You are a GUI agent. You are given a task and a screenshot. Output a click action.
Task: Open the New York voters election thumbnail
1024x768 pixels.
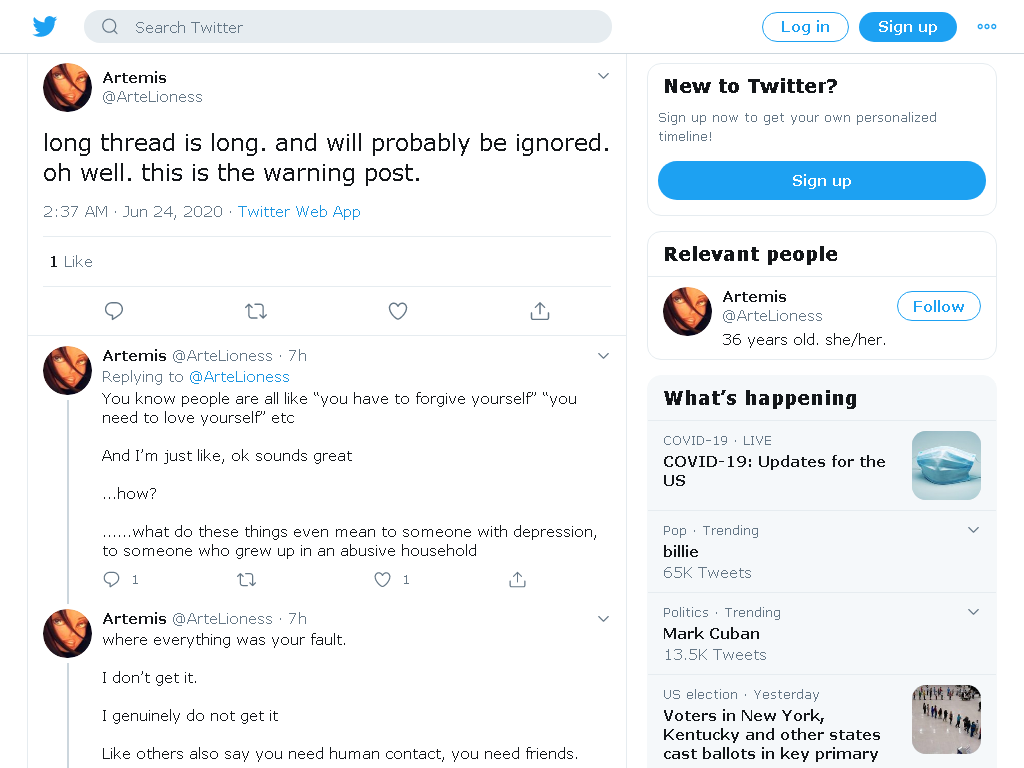pyautogui.click(x=946, y=720)
